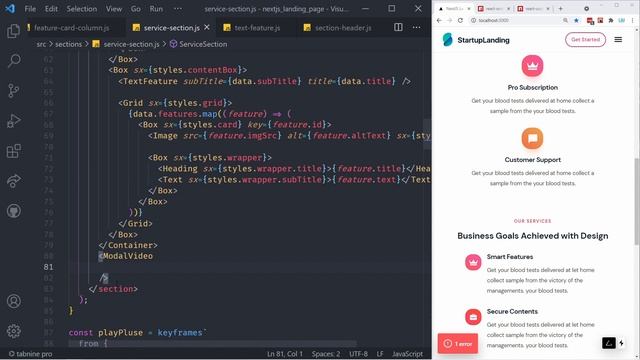The image size is (640, 360).
Task: Click tabnine pro in status bar
Action: 31,354
